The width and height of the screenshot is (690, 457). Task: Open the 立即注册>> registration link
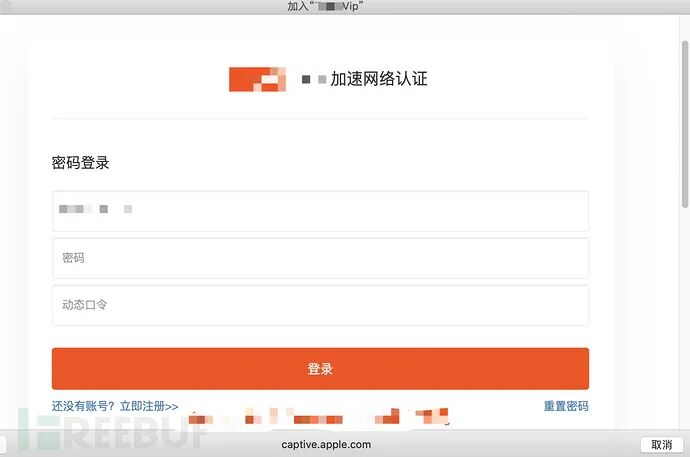coord(149,406)
